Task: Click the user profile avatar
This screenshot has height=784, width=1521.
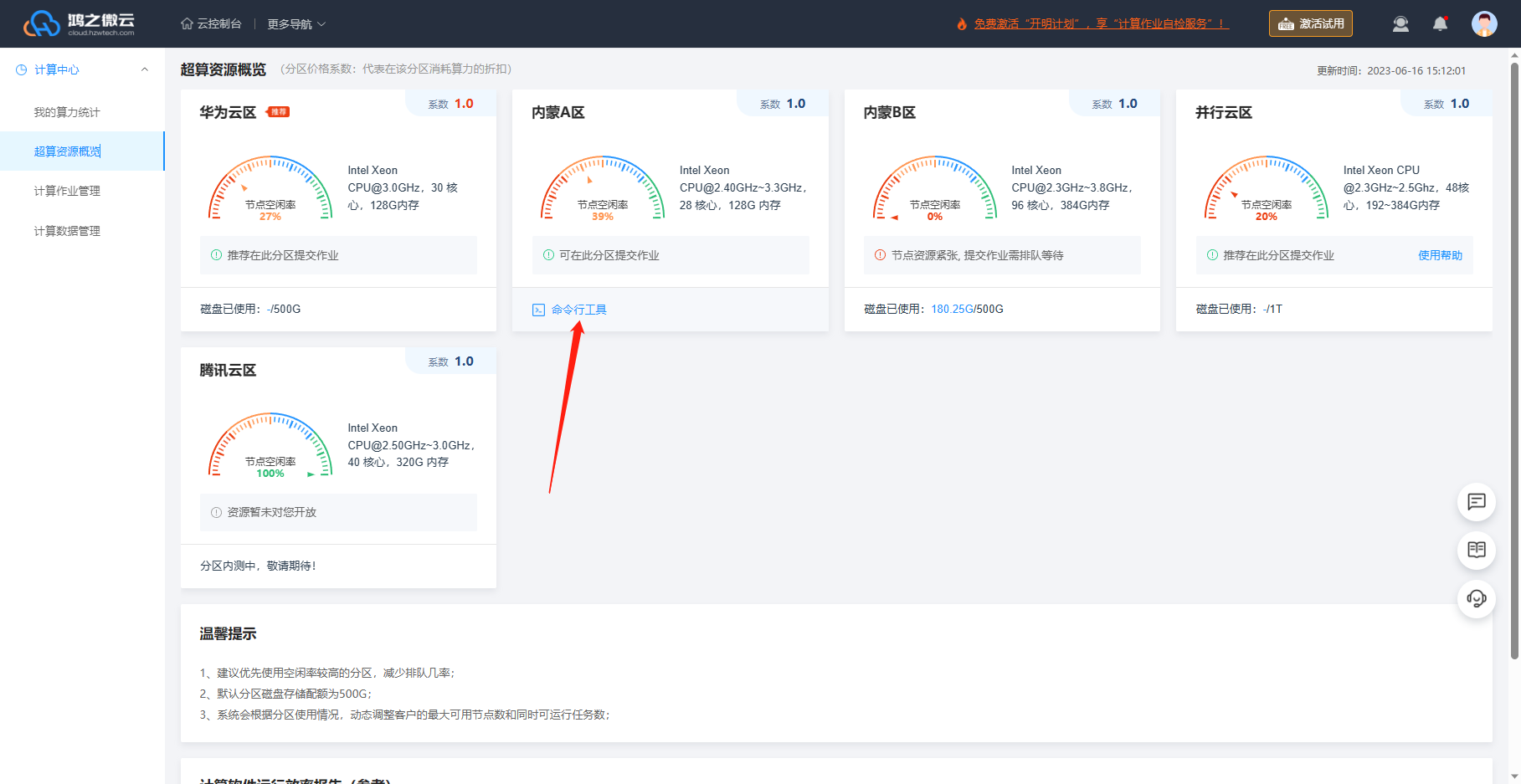Action: (1484, 23)
